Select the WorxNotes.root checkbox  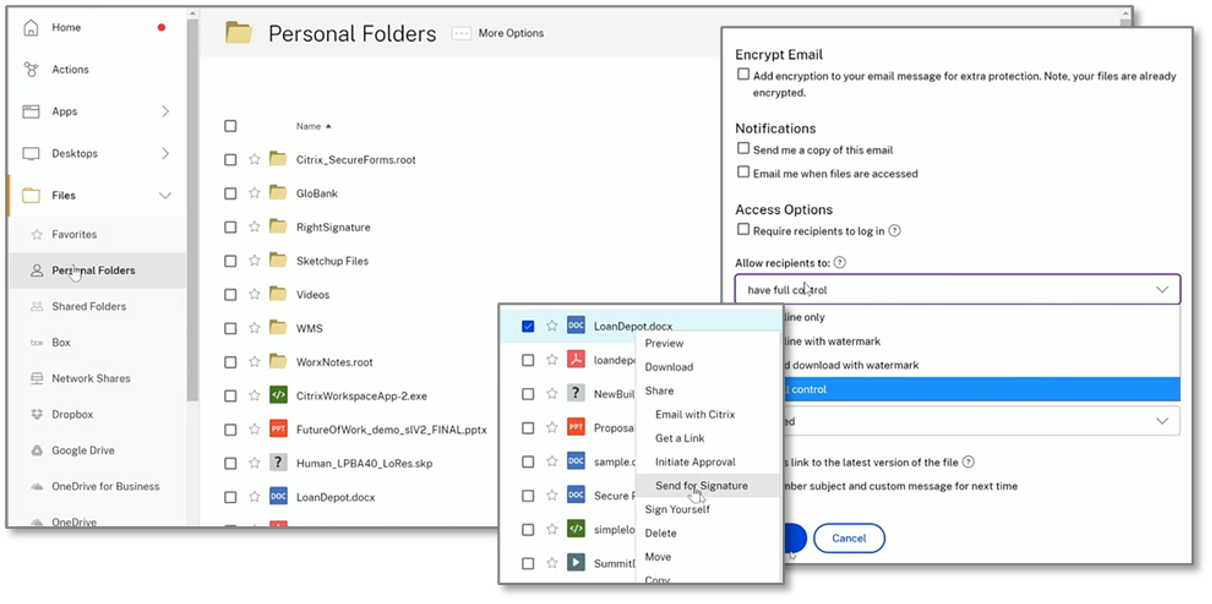tap(231, 362)
